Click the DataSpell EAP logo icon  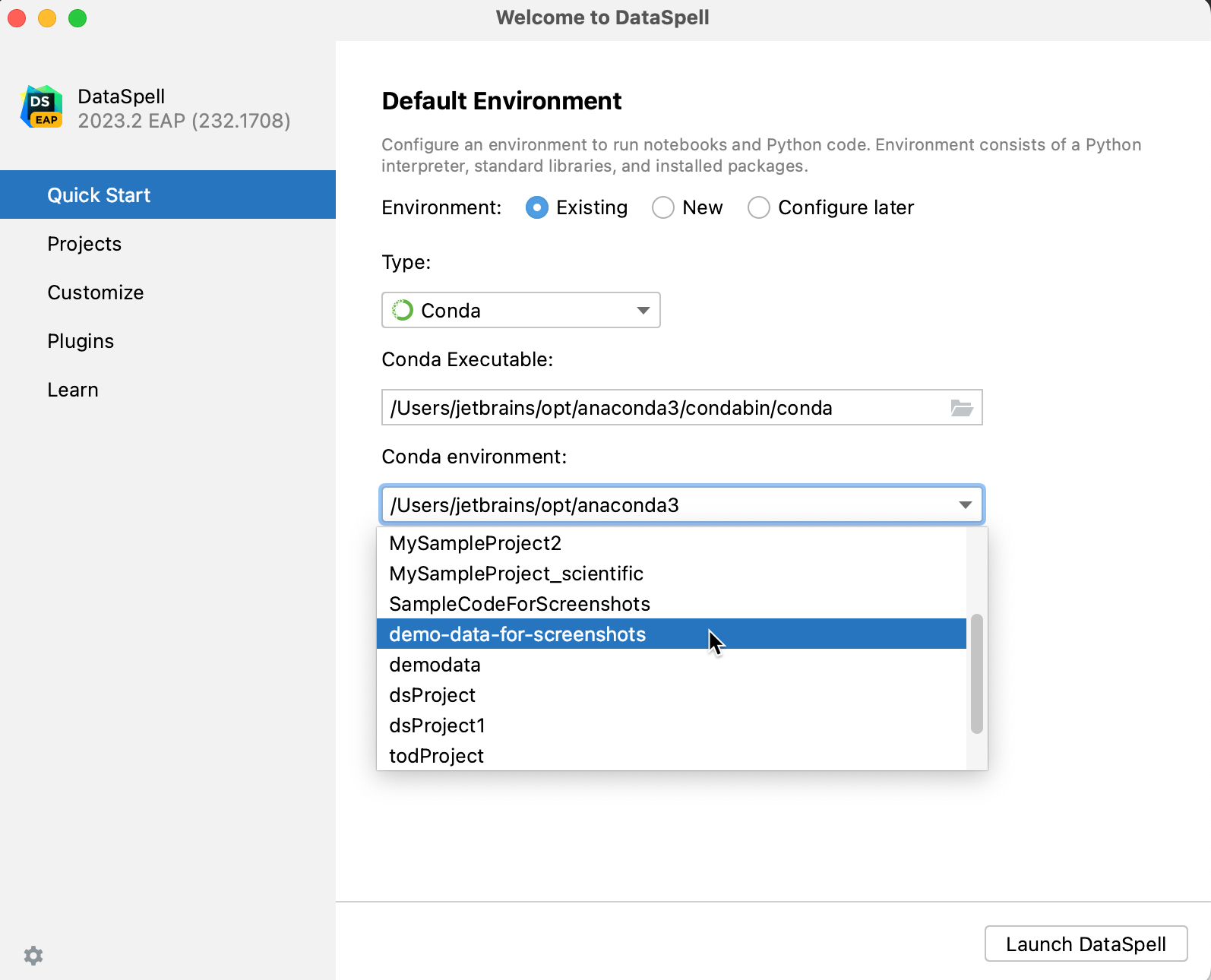(42, 107)
